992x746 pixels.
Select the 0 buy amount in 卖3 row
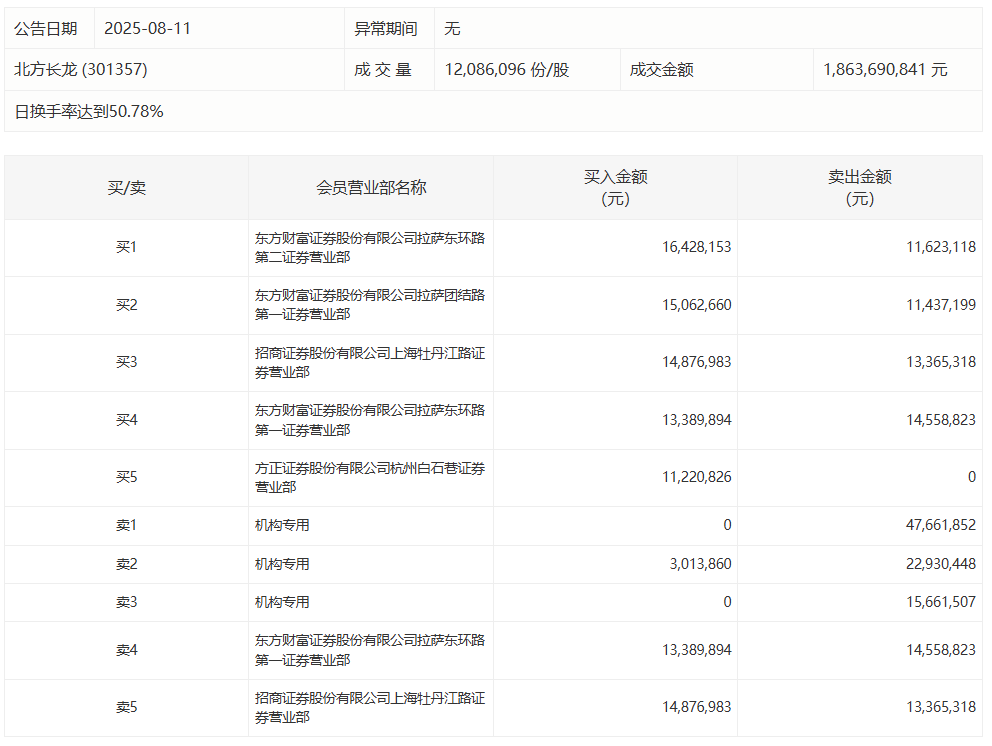point(727,602)
